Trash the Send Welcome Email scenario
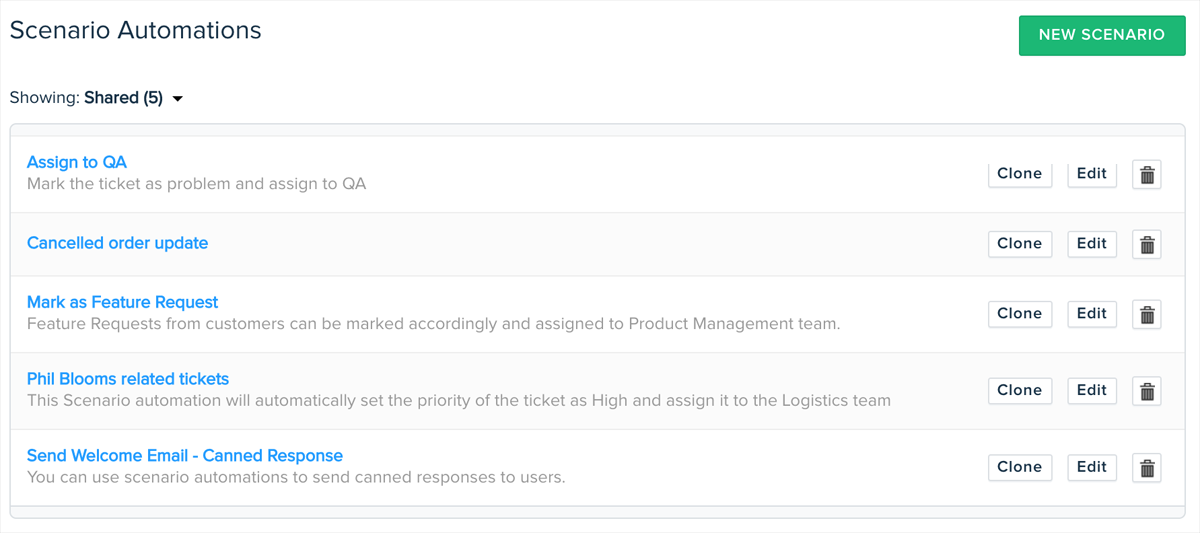The width and height of the screenshot is (1200, 533). 1147,467
